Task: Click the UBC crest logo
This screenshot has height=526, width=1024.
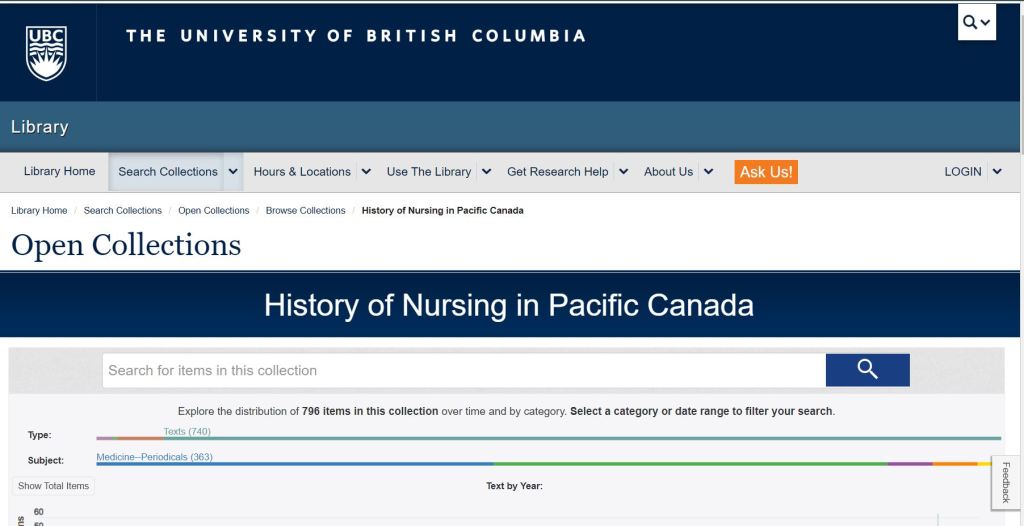Action: pyautogui.click(x=46, y=53)
